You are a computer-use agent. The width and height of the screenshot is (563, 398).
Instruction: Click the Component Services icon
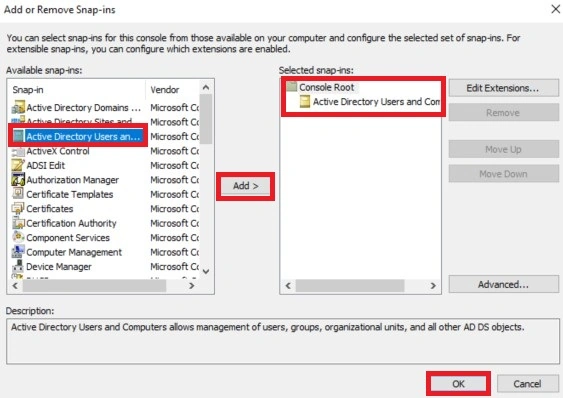click(18, 237)
